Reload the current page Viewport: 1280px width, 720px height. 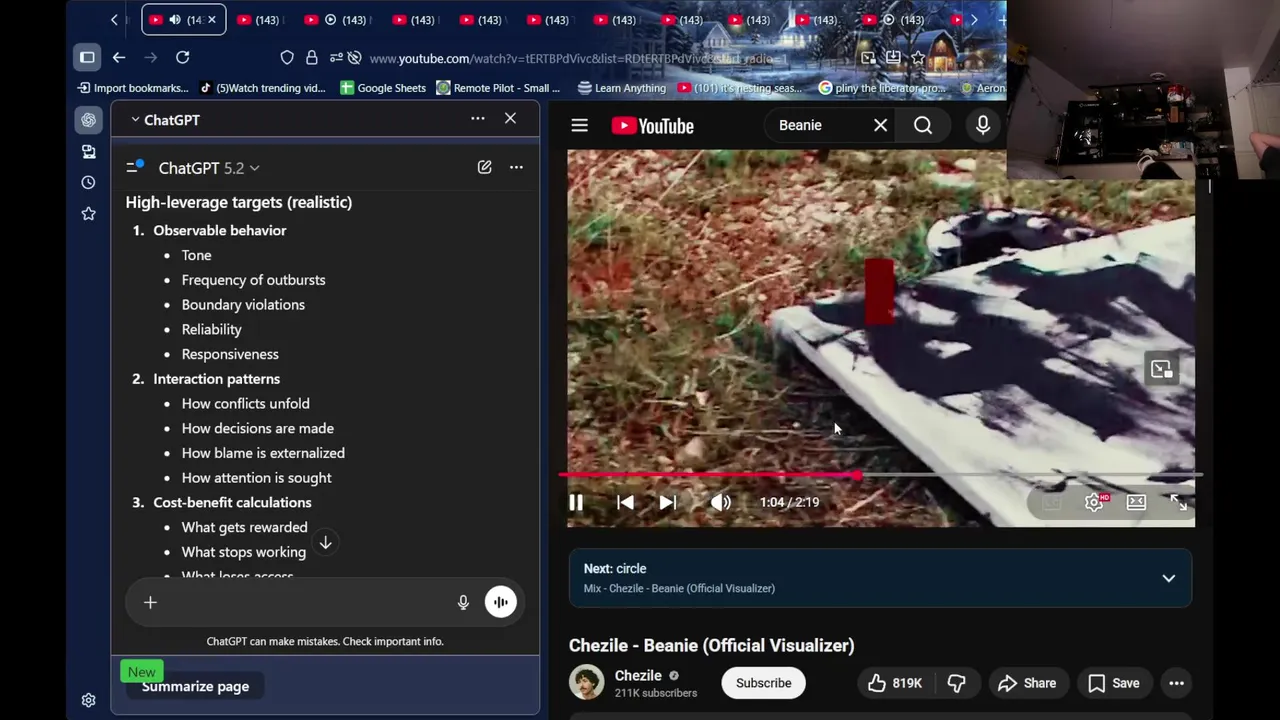point(183,58)
